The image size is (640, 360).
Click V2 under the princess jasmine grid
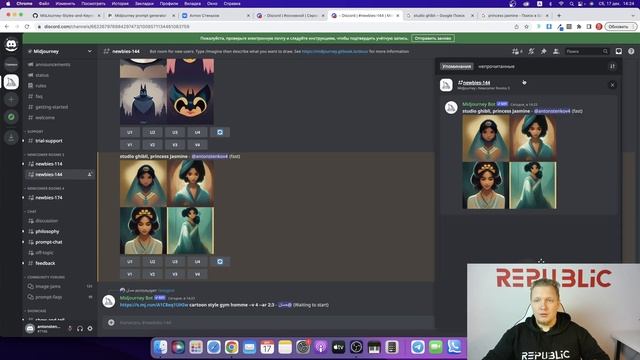click(152, 274)
